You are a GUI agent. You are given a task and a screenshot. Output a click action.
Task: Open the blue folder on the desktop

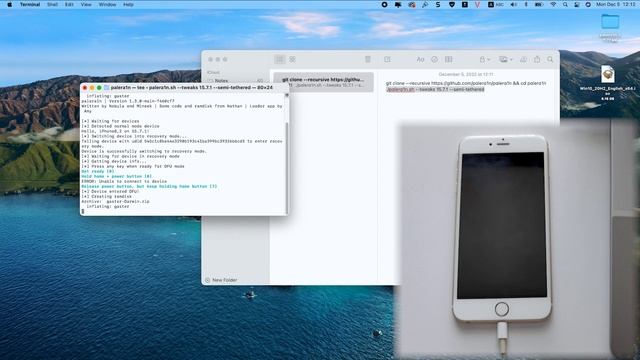point(610,21)
